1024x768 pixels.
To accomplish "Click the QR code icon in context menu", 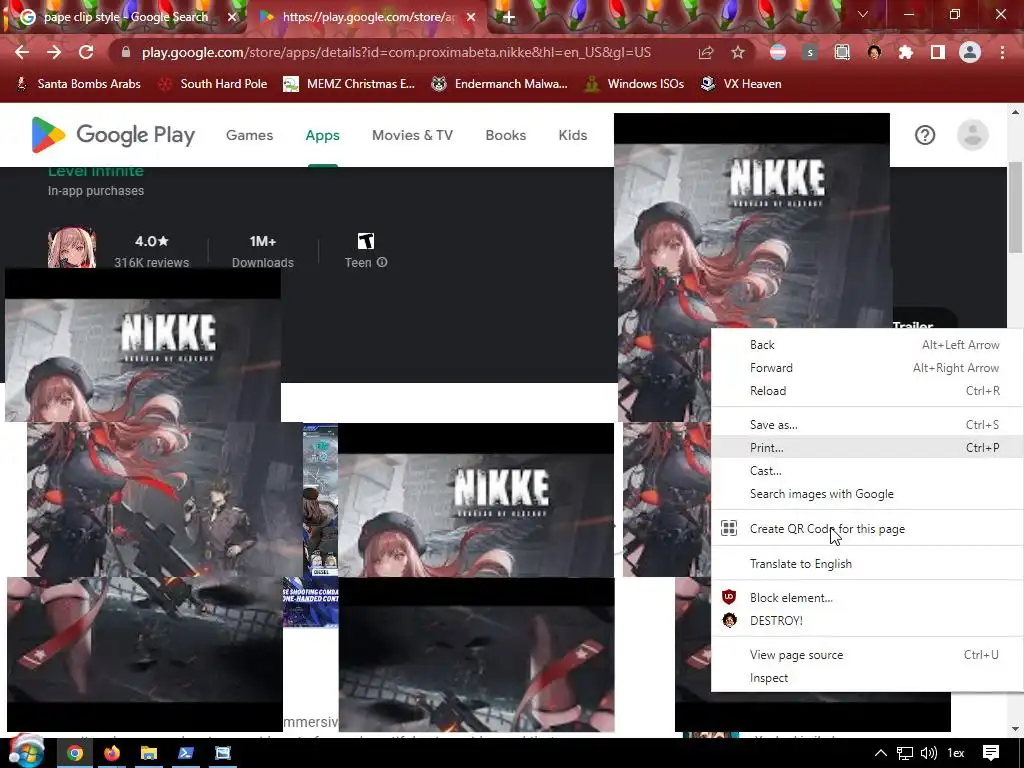I will [729, 528].
